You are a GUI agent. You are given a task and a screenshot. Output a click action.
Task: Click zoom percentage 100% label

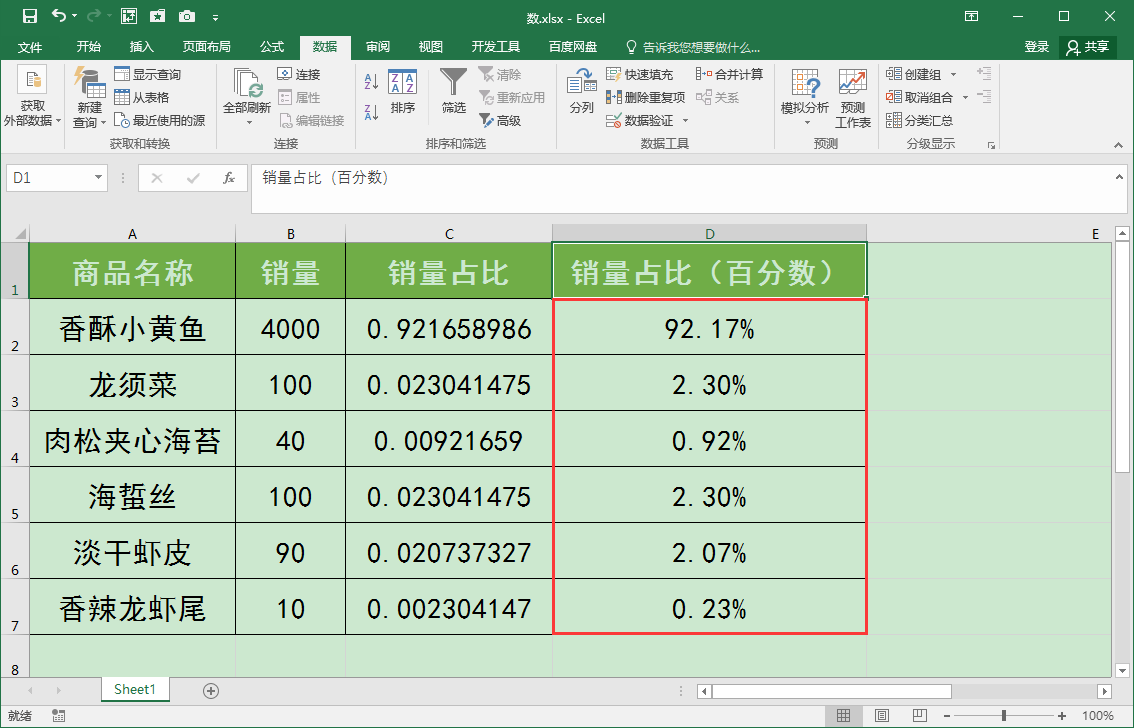tap(1097, 716)
